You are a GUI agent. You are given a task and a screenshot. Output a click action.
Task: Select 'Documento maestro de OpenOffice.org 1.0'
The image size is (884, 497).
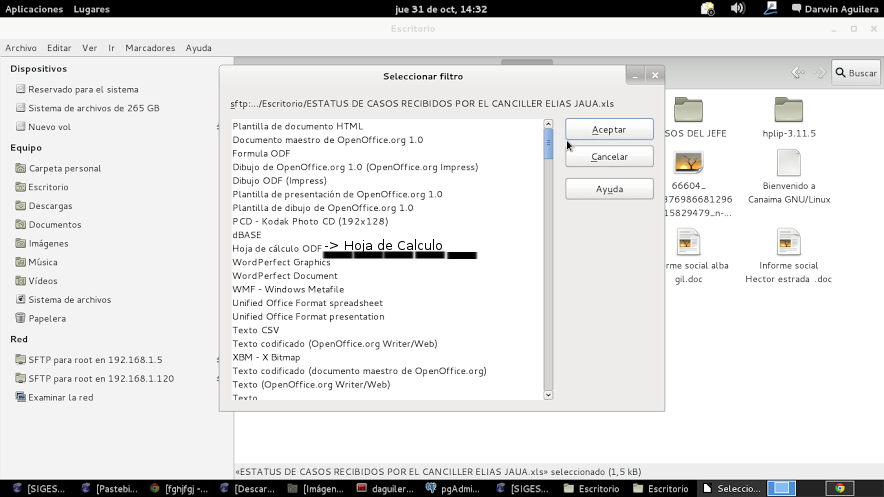328,140
